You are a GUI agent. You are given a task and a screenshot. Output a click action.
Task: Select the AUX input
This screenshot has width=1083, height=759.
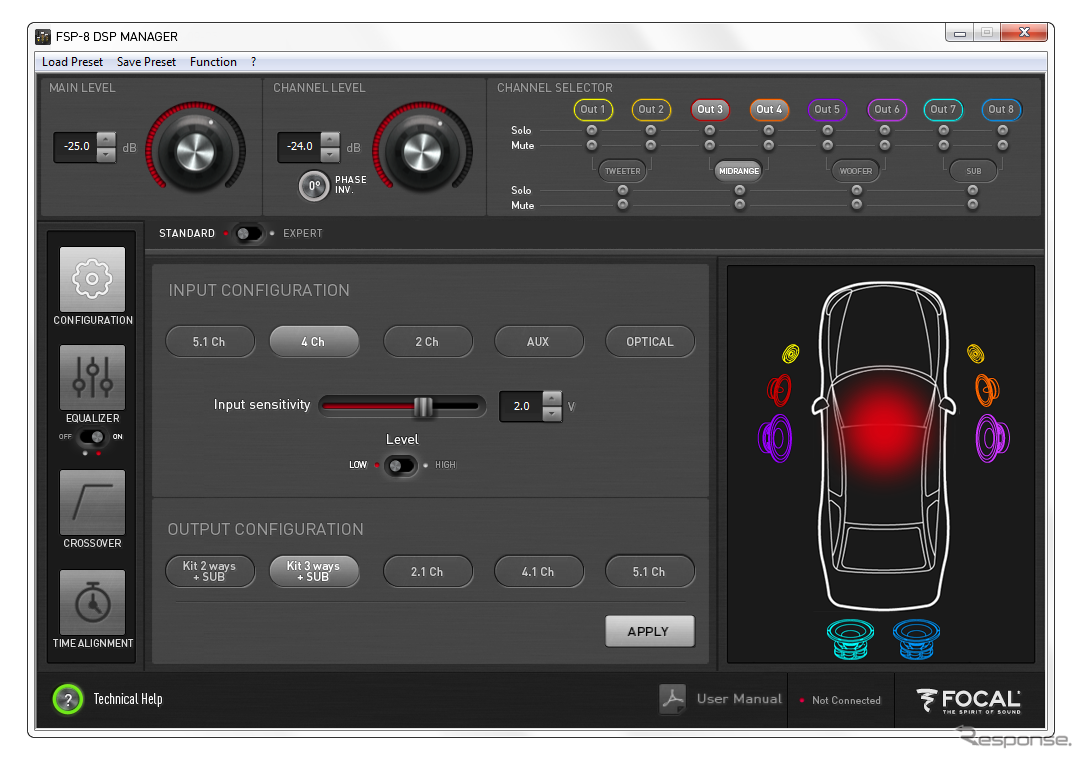[539, 342]
